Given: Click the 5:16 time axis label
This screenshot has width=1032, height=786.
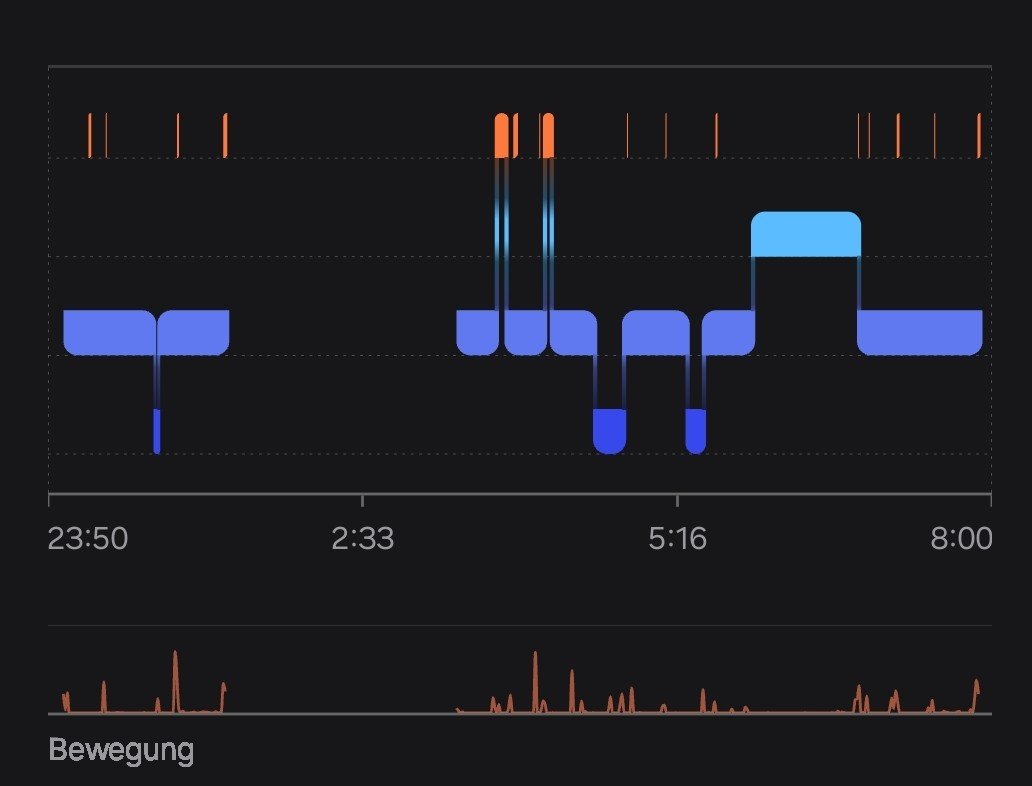Looking at the screenshot, I should (x=677, y=540).
